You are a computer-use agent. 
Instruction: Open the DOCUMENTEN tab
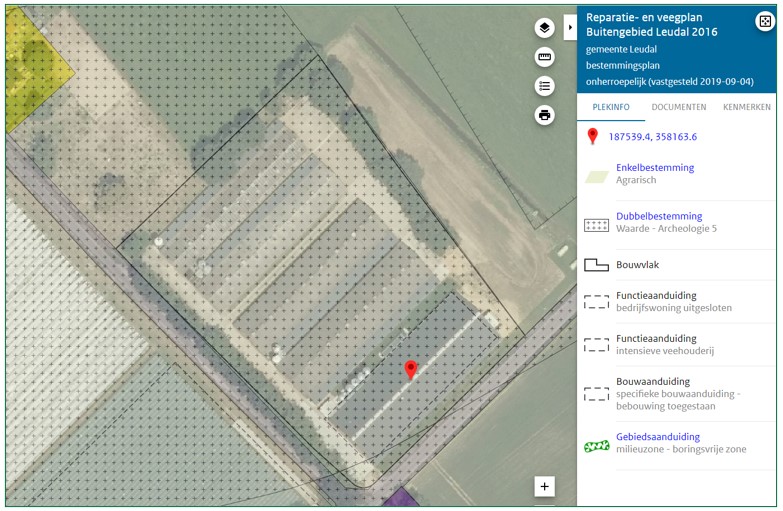point(679,107)
